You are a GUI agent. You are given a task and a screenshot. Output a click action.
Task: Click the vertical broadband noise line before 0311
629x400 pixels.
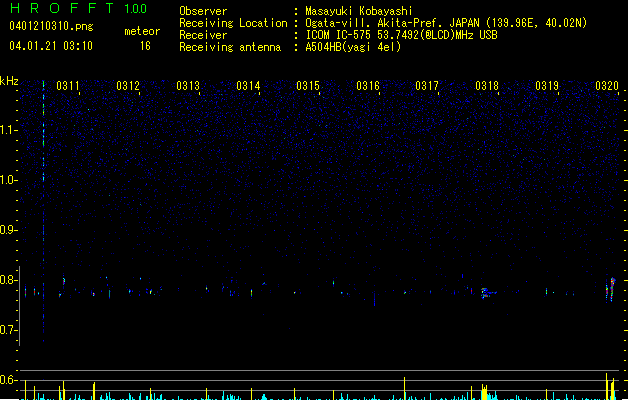pos(43,211)
